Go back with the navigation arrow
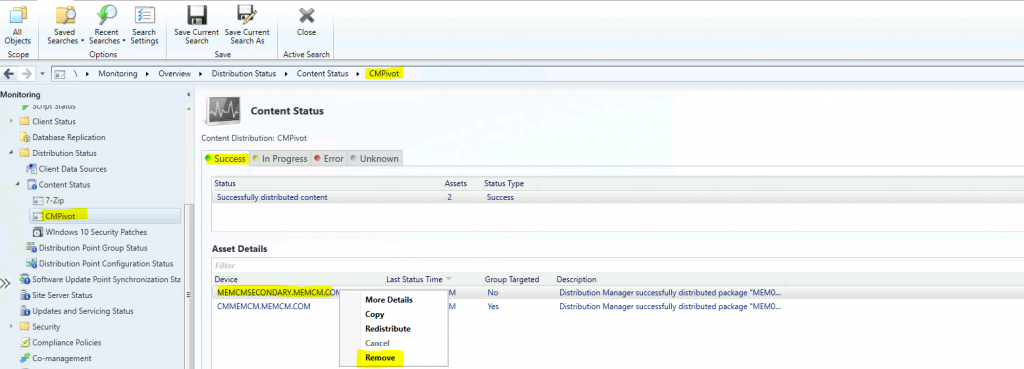 tap(9, 74)
